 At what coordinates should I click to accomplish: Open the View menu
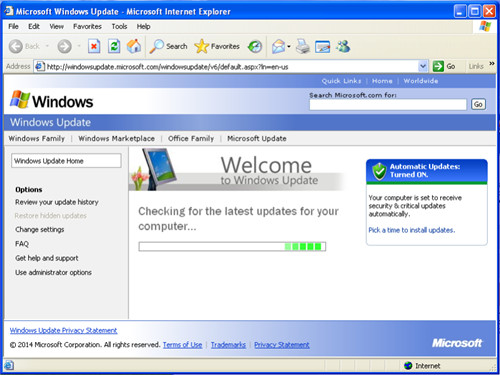pyautogui.click(x=56, y=26)
